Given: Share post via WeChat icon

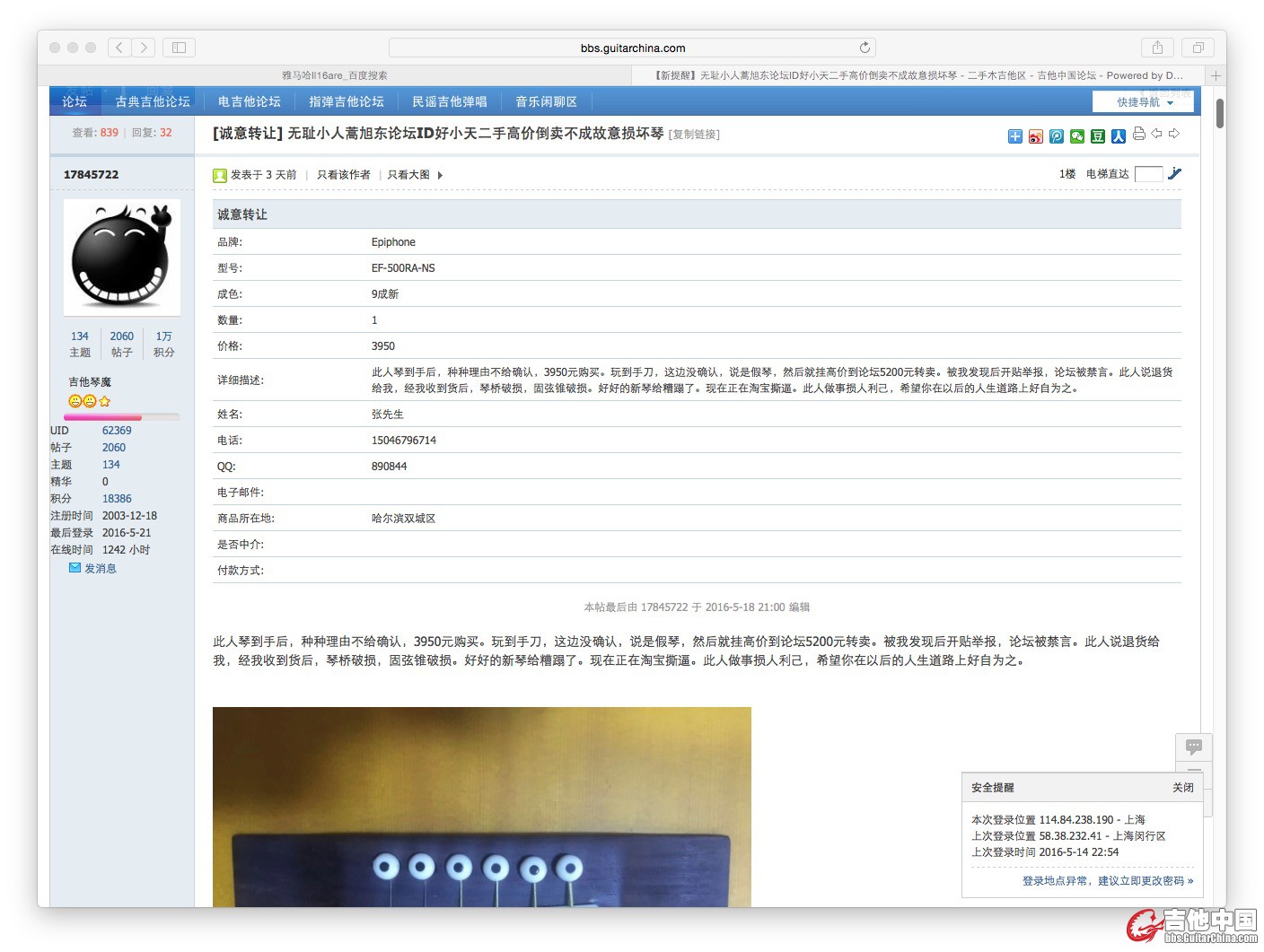Looking at the screenshot, I should [1077, 136].
